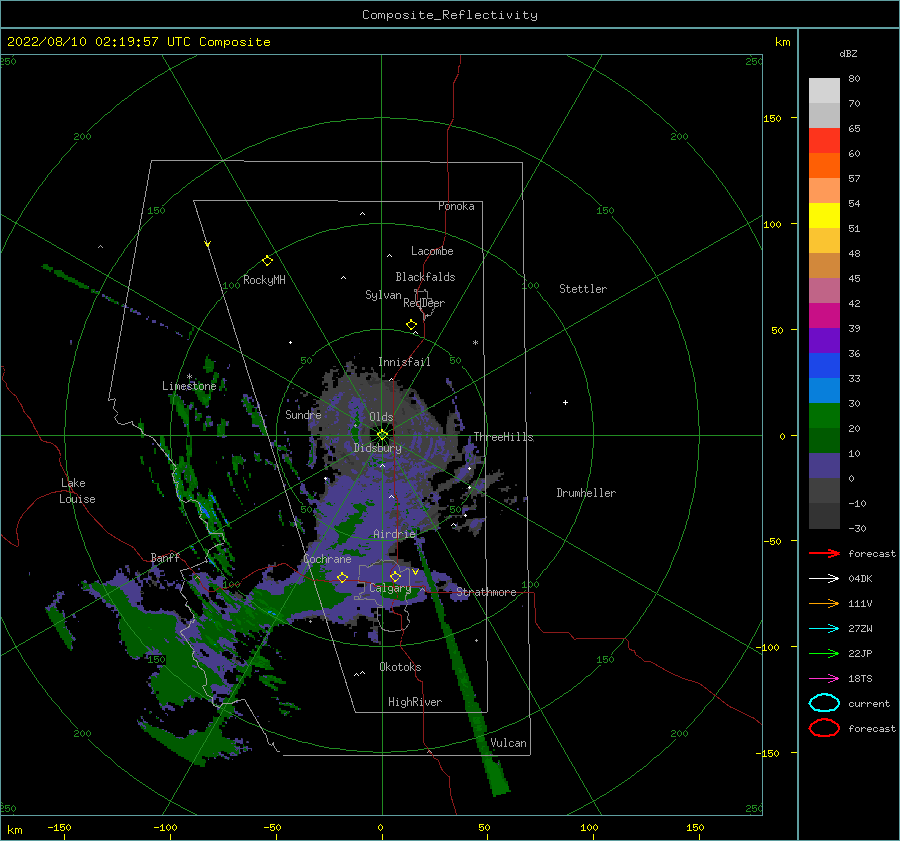Click the Composite_Reflectivity title
The width and height of the screenshot is (900, 841).
point(450,15)
